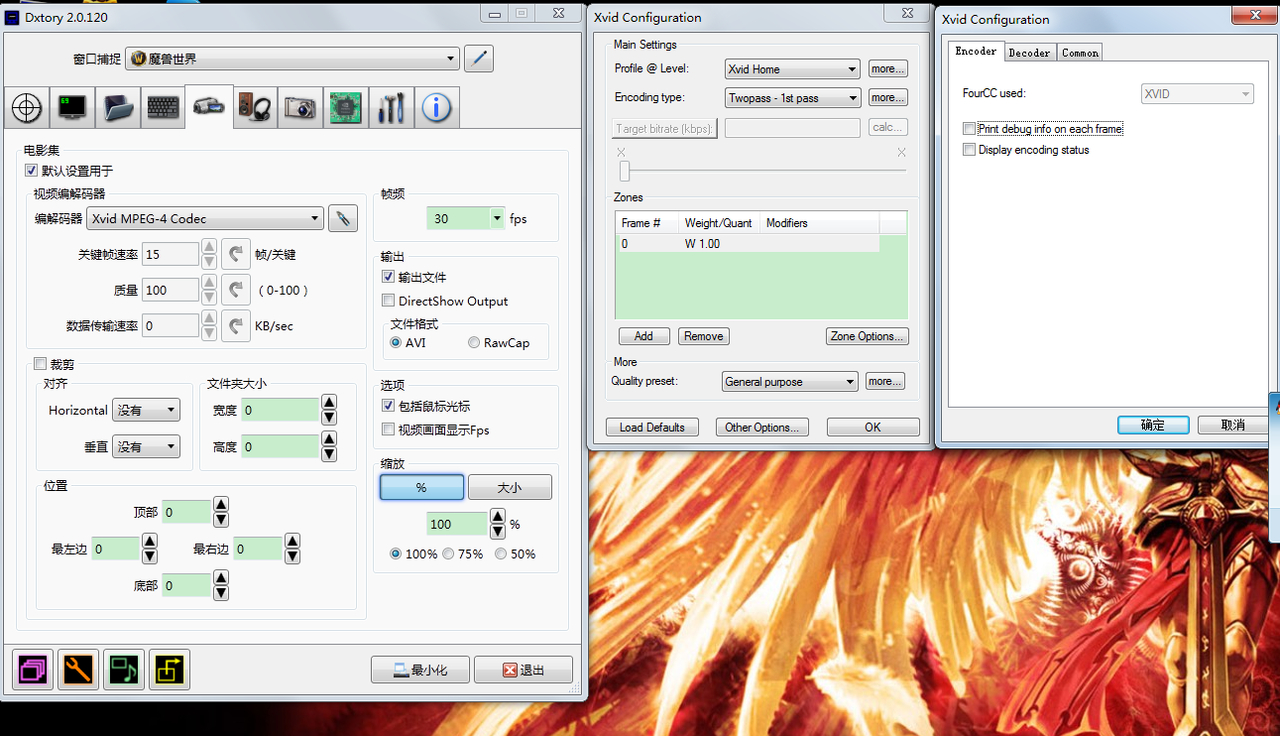
Task: Click the % scaling mode button
Action: point(421,487)
